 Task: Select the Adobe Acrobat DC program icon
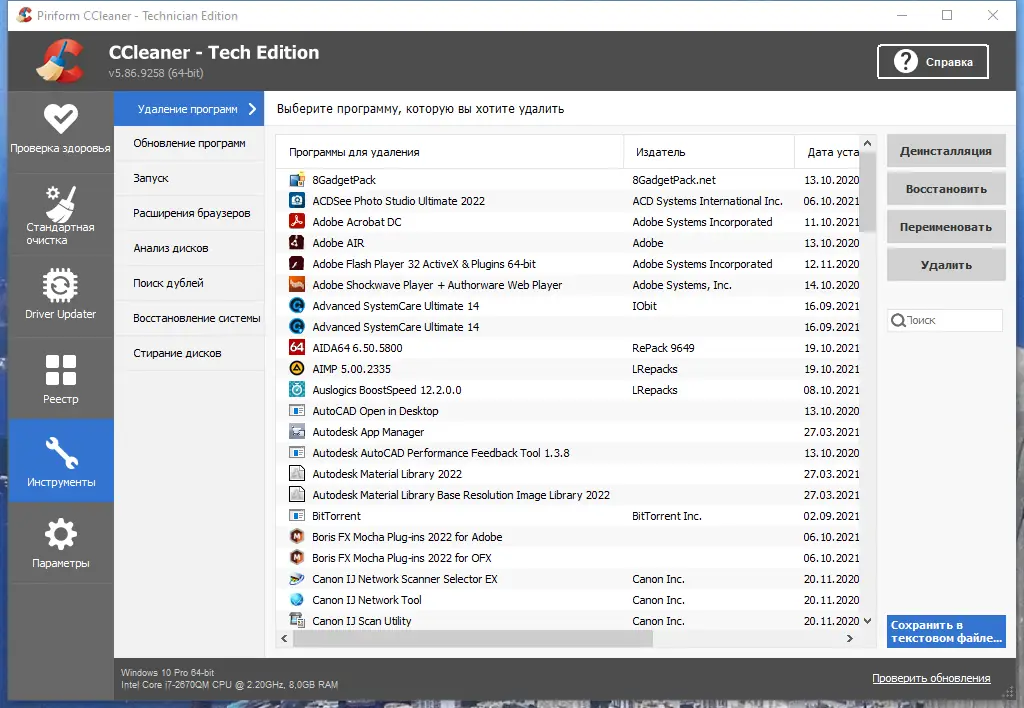297,222
